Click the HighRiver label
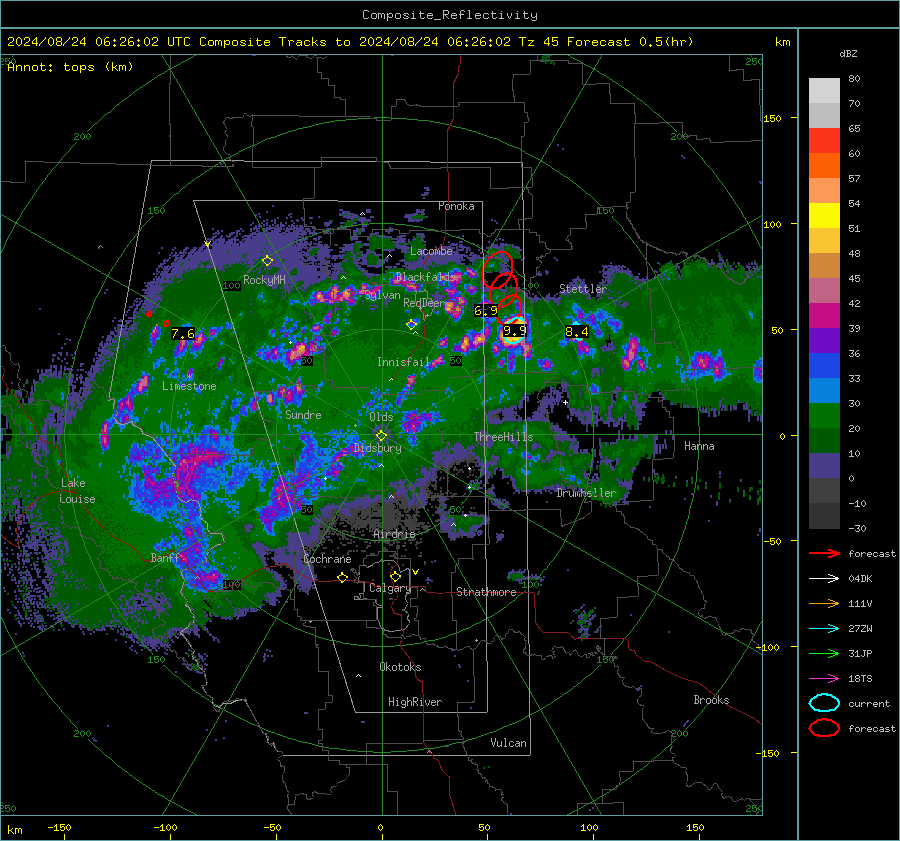This screenshot has width=900, height=841. coord(415,702)
